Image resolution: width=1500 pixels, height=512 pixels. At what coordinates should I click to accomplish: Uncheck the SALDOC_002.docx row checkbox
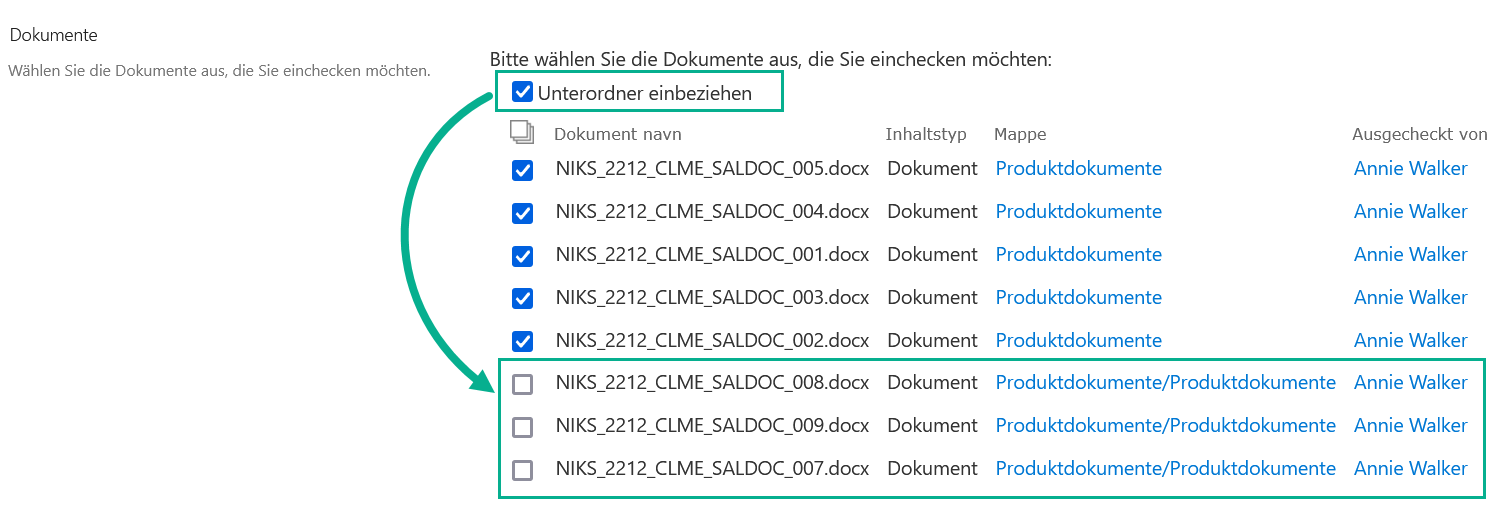click(522, 341)
